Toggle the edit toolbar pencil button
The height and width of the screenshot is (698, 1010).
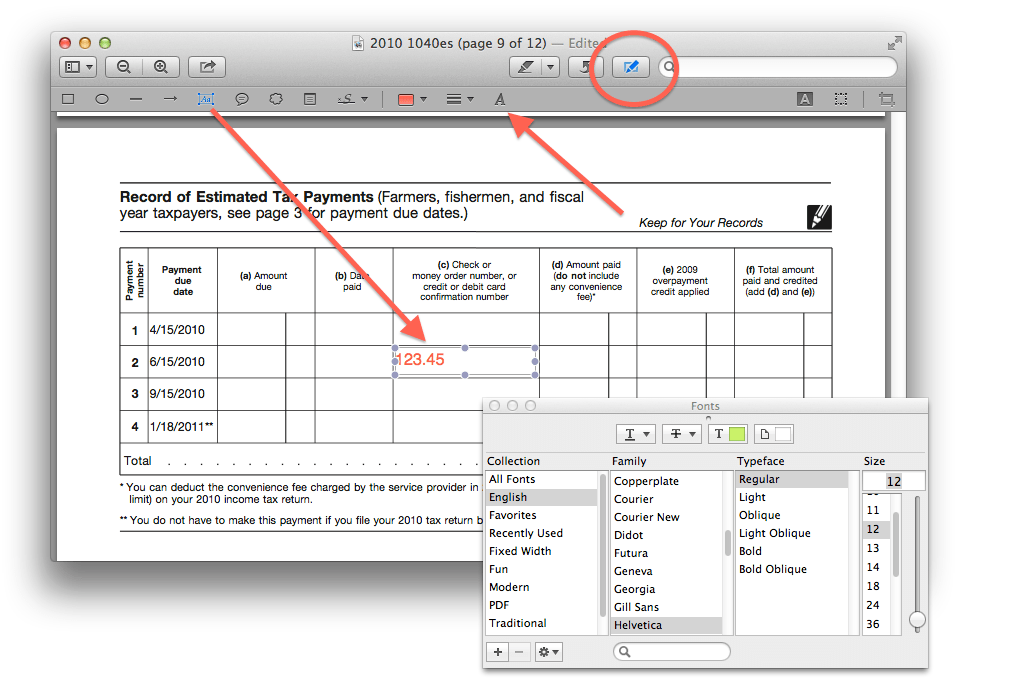(x=631, y=67)
